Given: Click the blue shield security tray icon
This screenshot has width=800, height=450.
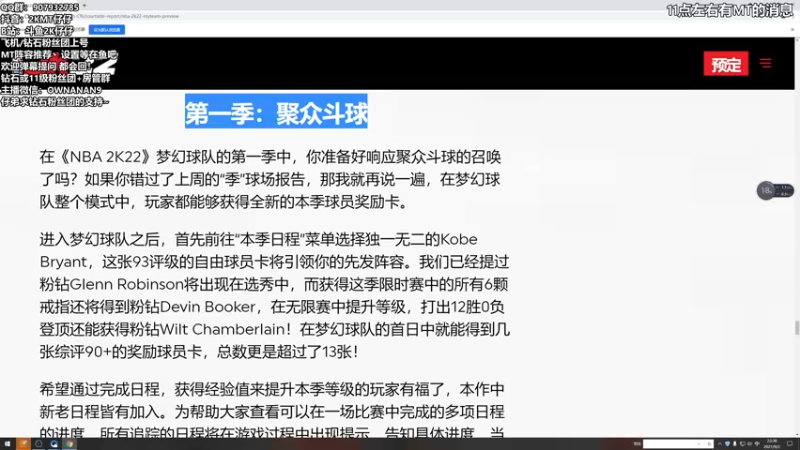Looking at the screenshot, I should (x=728, y=444).
